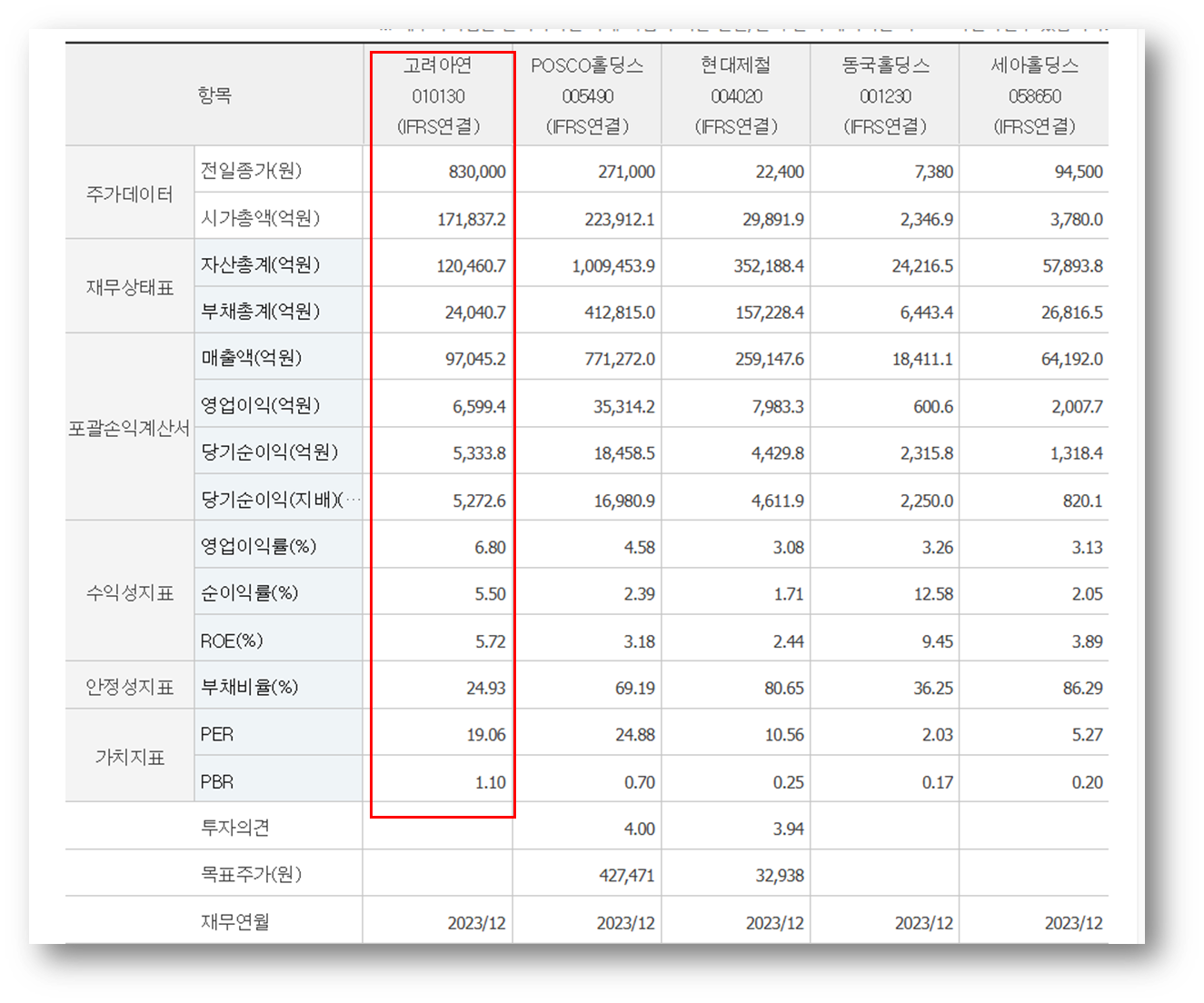The image size is (1204, 1003).
Task: Select 현대제철 debt ratio 80.65
Action: click(x=784, y=689)
